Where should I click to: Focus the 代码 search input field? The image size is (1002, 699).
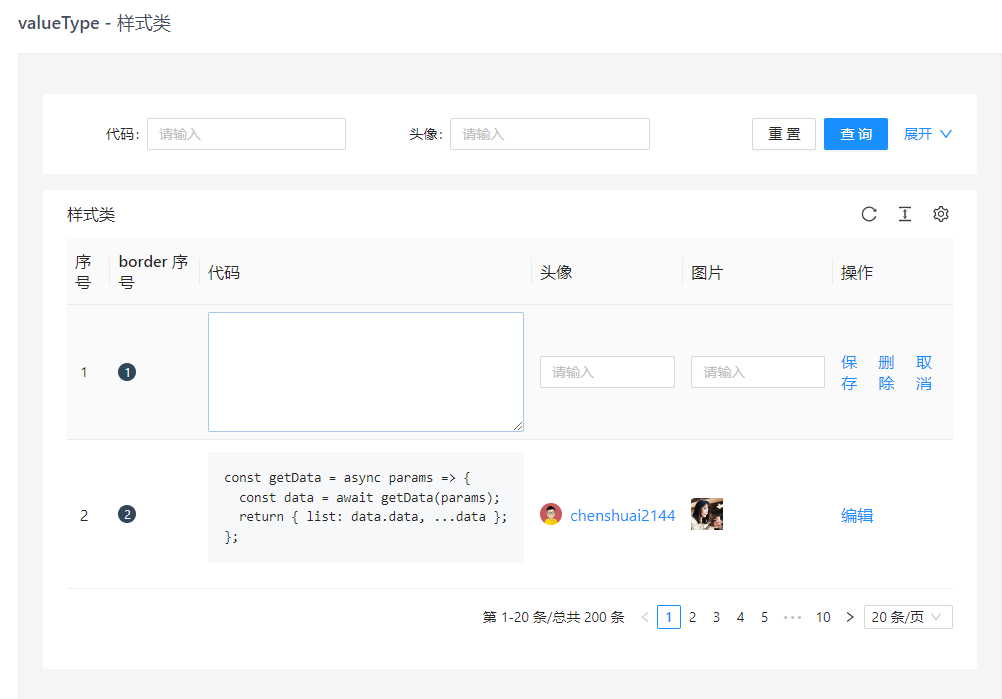click(247, 134)
